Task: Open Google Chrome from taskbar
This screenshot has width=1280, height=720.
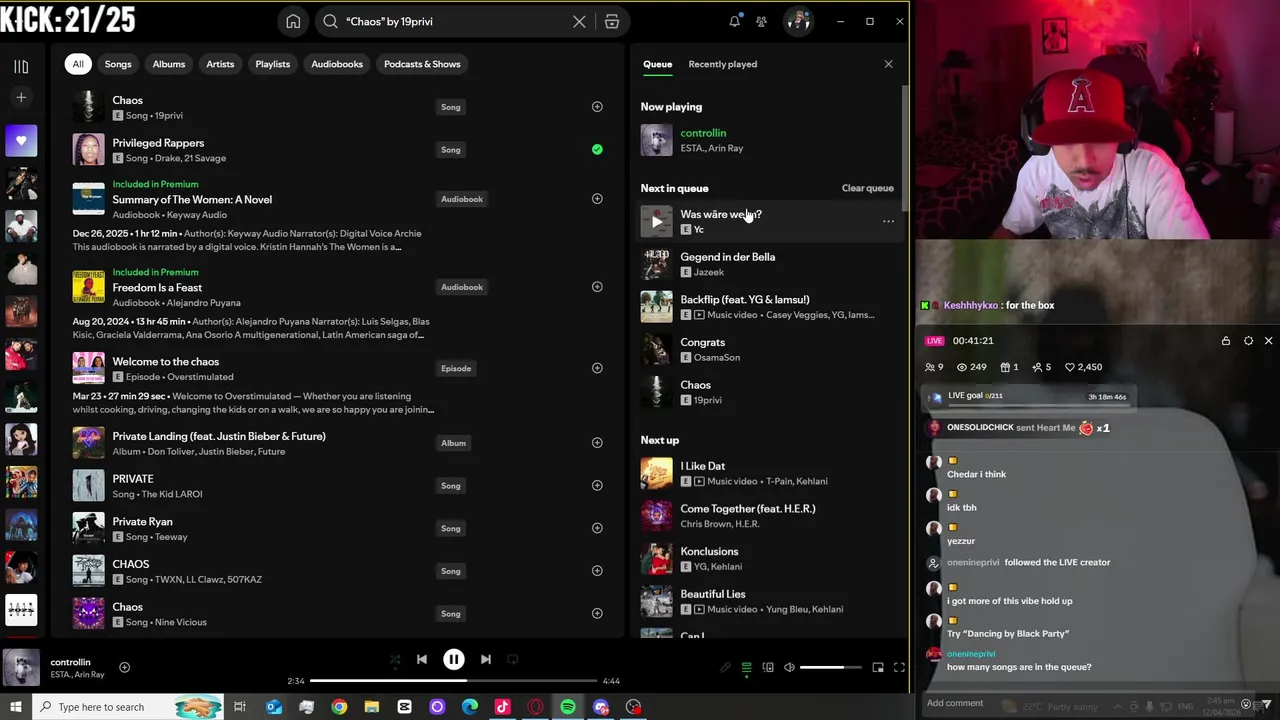Action: click(x=339, y=707)
